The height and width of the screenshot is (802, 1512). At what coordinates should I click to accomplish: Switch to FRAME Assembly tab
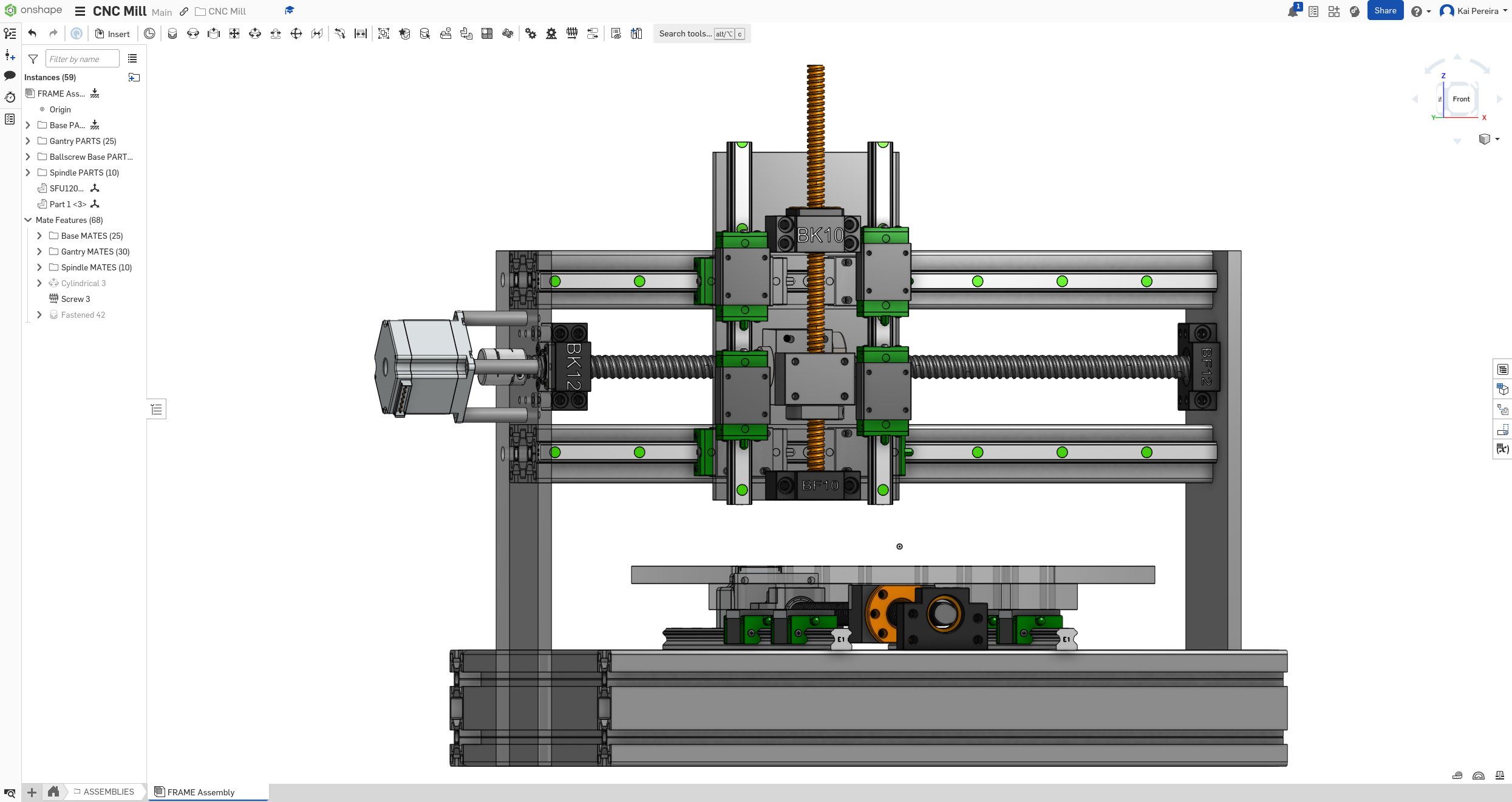click(x=200, y=792)
